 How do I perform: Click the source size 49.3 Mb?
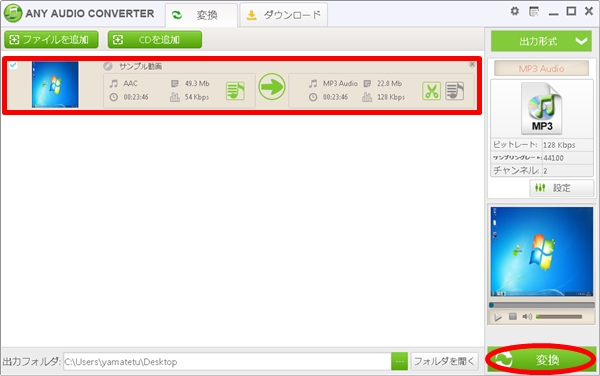[x=197, y=83]
